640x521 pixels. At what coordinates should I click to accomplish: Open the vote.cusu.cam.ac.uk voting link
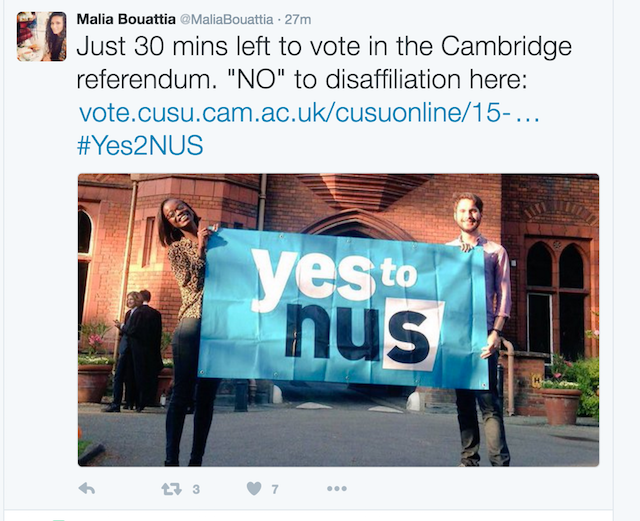(x=309, y=113)
